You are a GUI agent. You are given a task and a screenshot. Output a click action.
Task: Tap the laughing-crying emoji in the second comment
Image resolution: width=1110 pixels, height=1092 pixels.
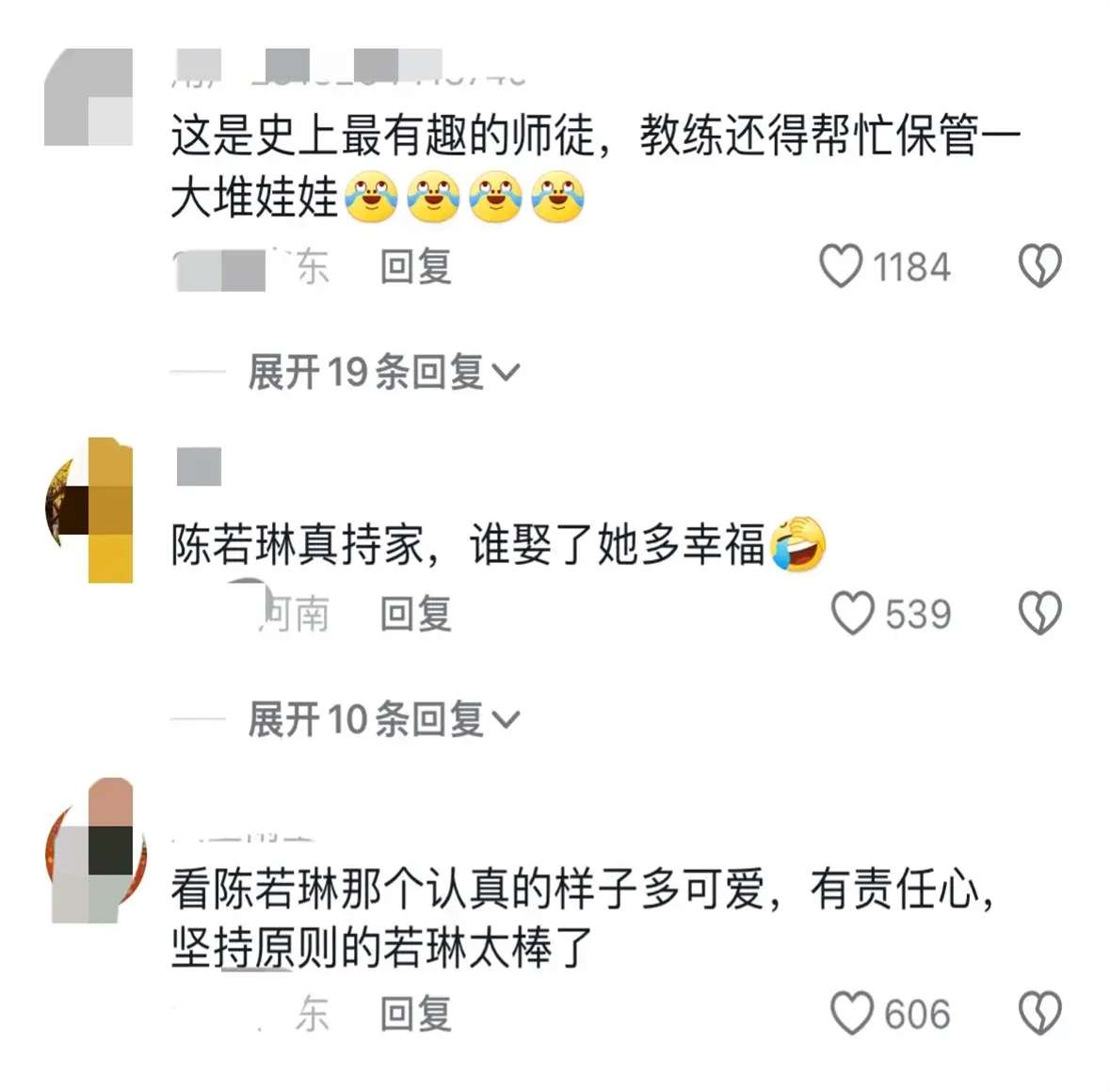[x=797, y=543]
